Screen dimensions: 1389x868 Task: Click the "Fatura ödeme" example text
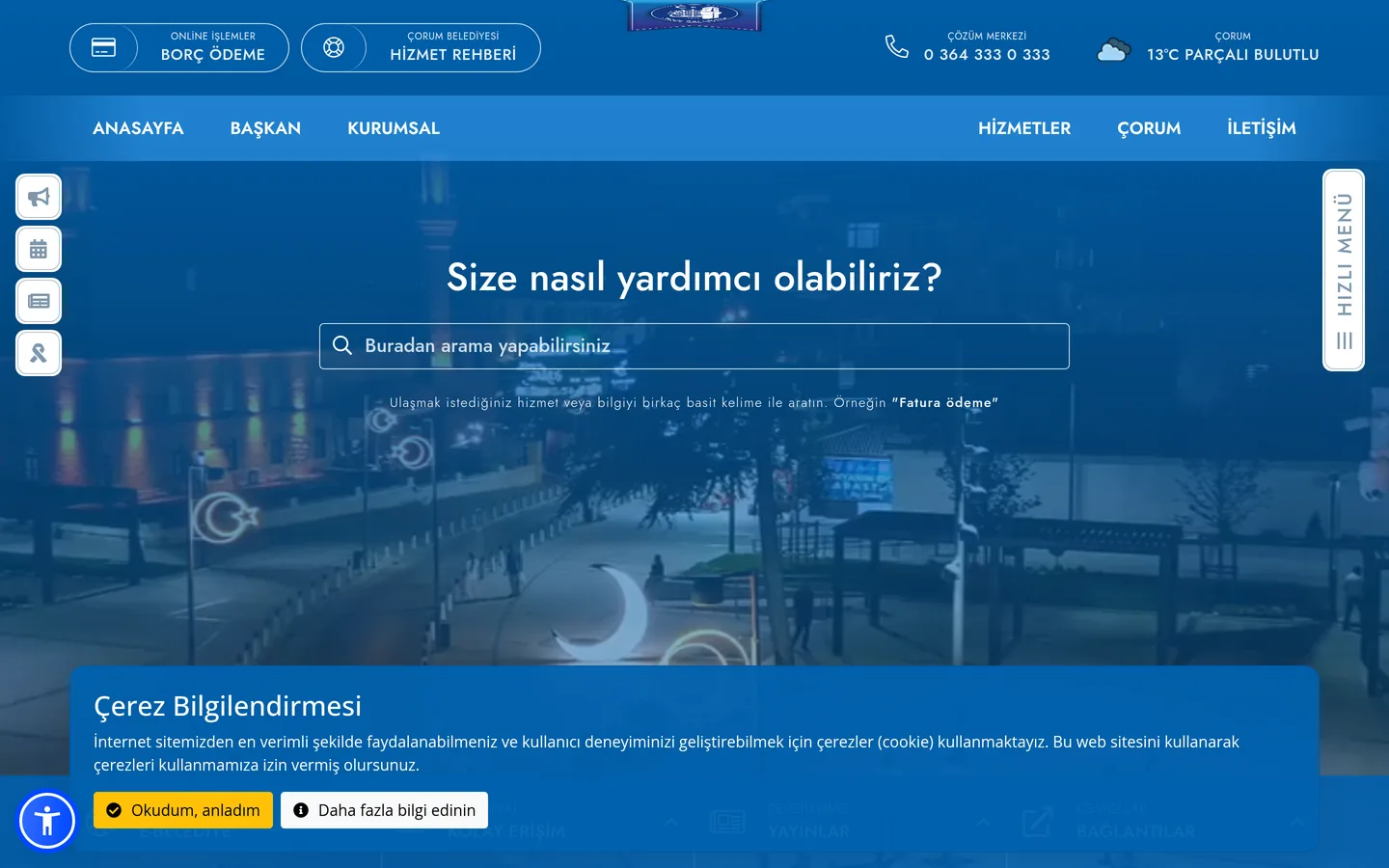coord(945,403)
